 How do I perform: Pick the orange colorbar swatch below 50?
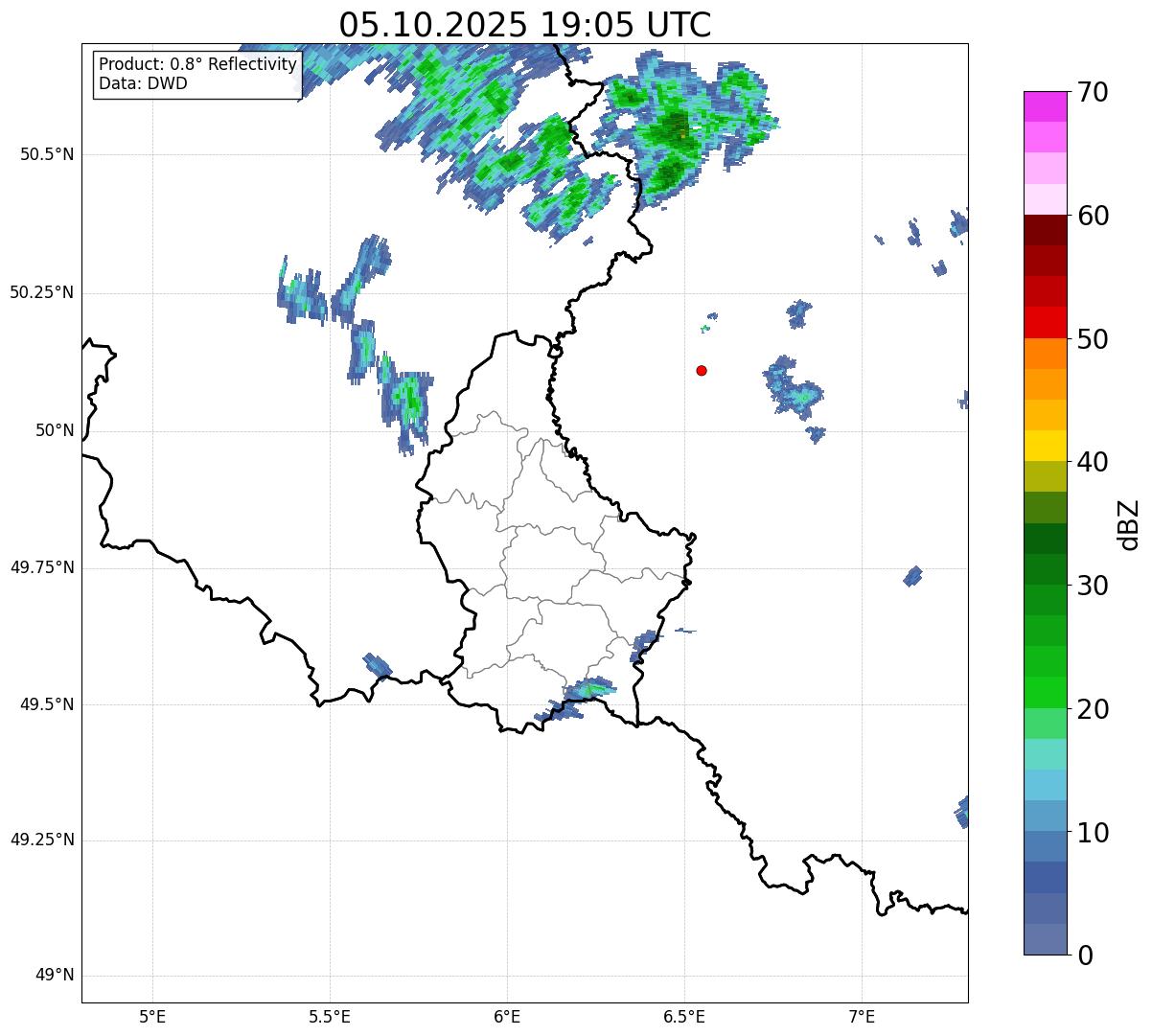1046,354
